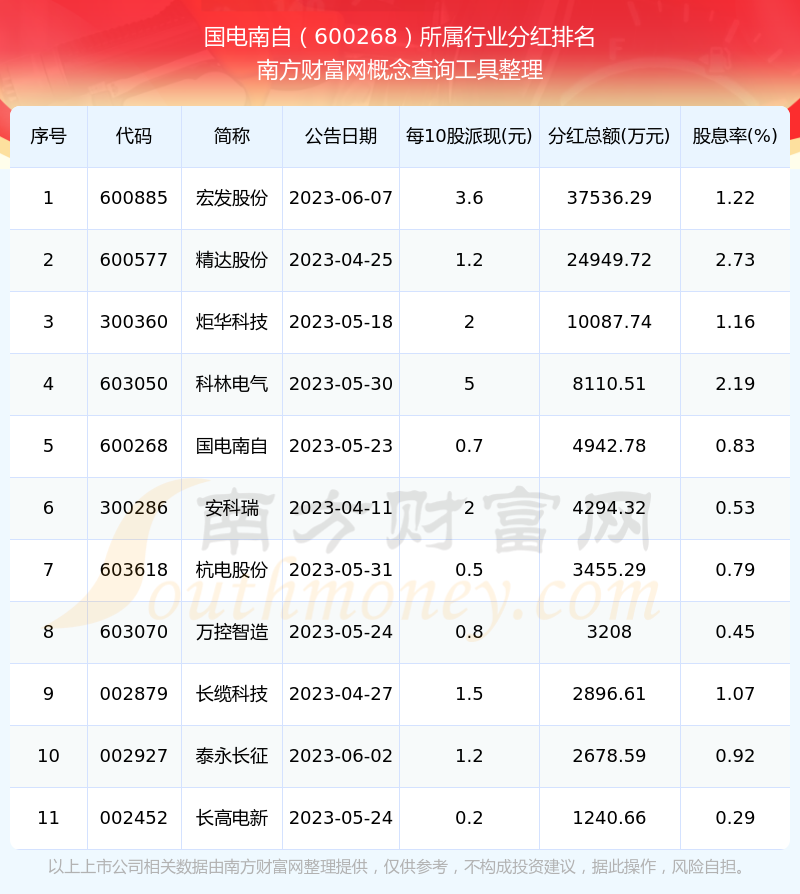Select stock code 603070
800x894 pixels.
[134, 632]
